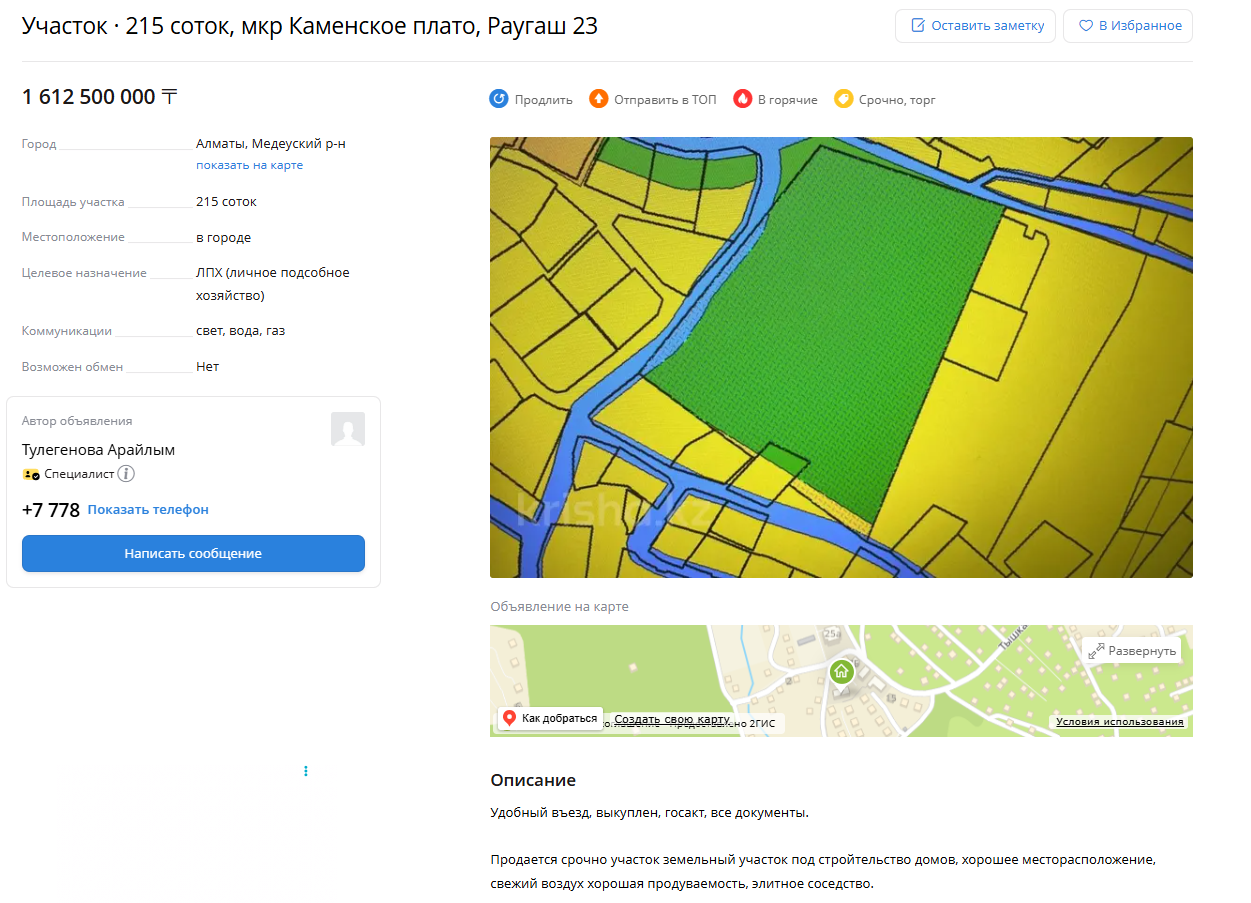1251x903 pixels.
Task: Click the orange 'Отправить в ТОП' arrow icon
Action: [598, 99]
